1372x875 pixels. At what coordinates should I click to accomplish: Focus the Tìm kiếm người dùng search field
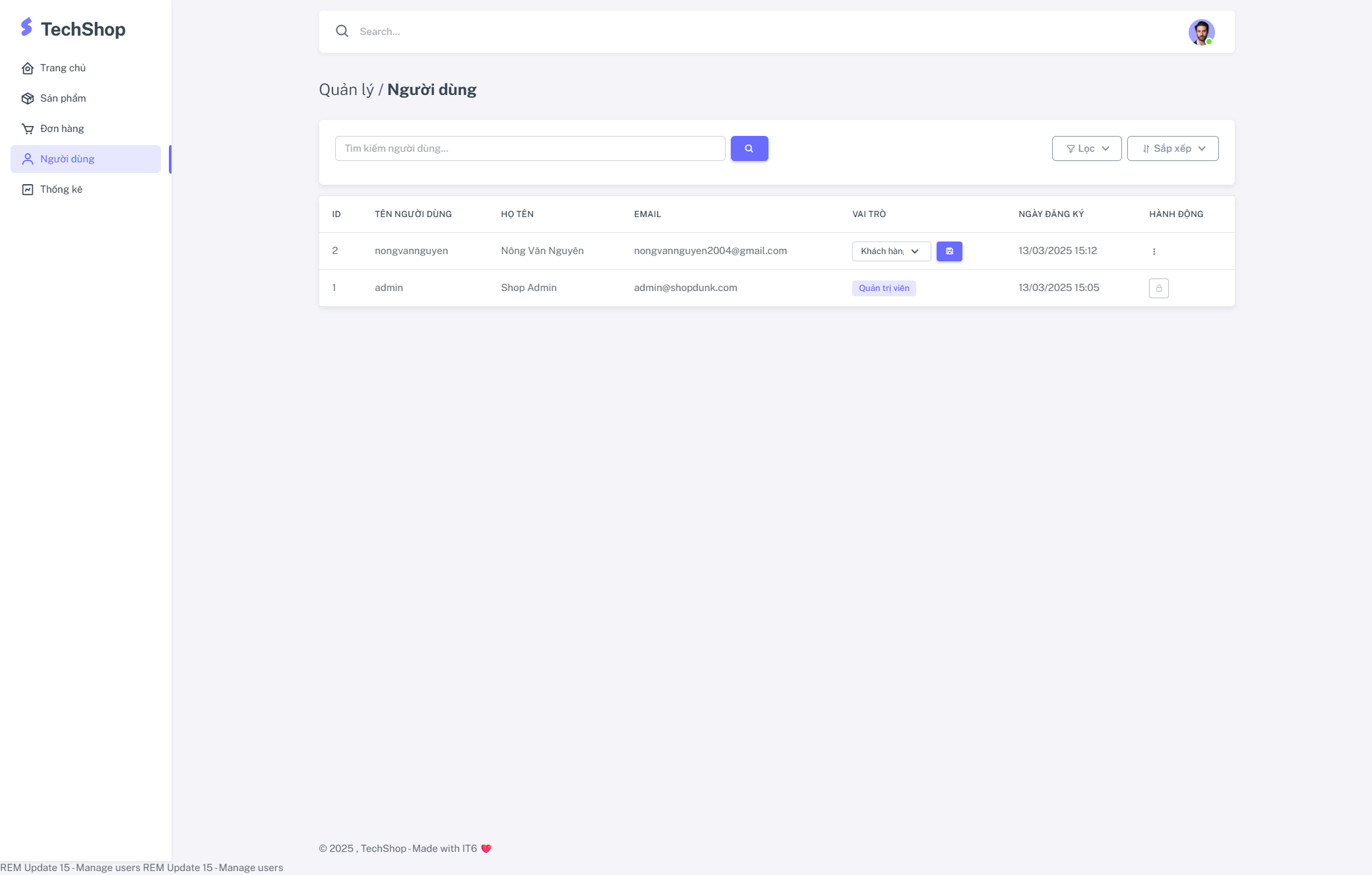pyautogui.click(x=530, y=148)
